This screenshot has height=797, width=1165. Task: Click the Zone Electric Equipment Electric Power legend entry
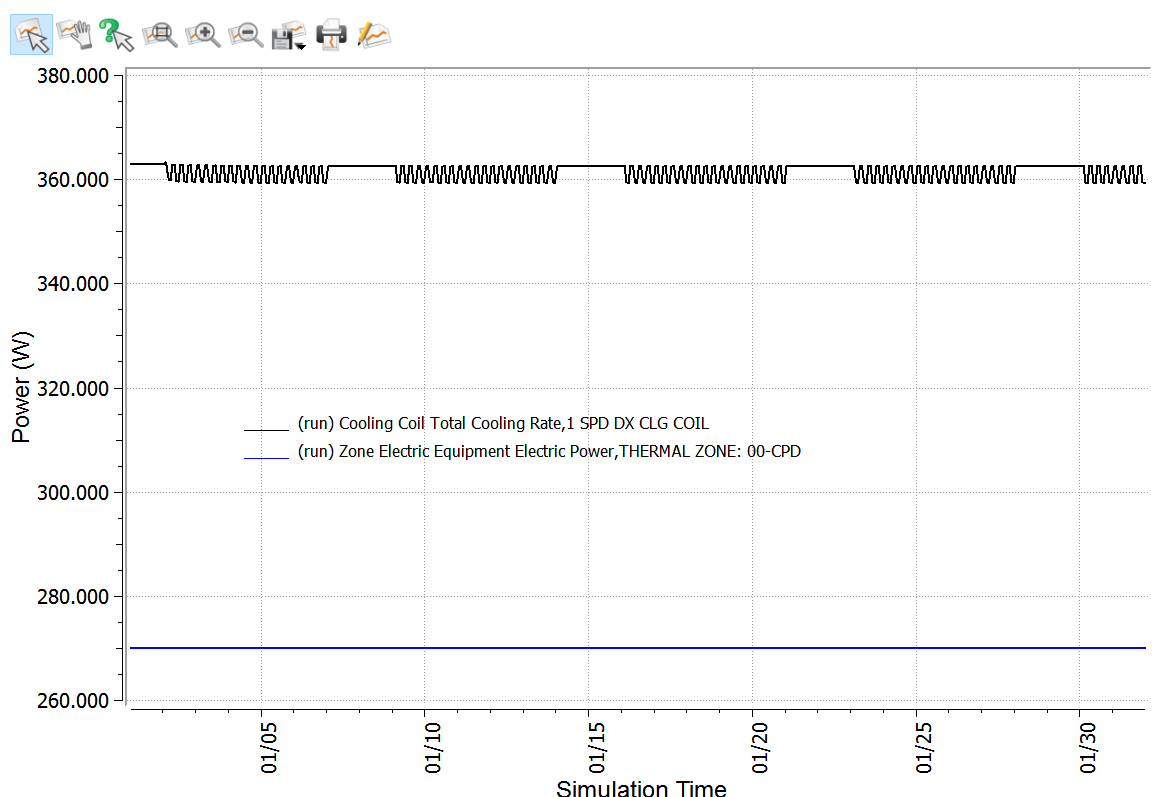pos(549,452)
